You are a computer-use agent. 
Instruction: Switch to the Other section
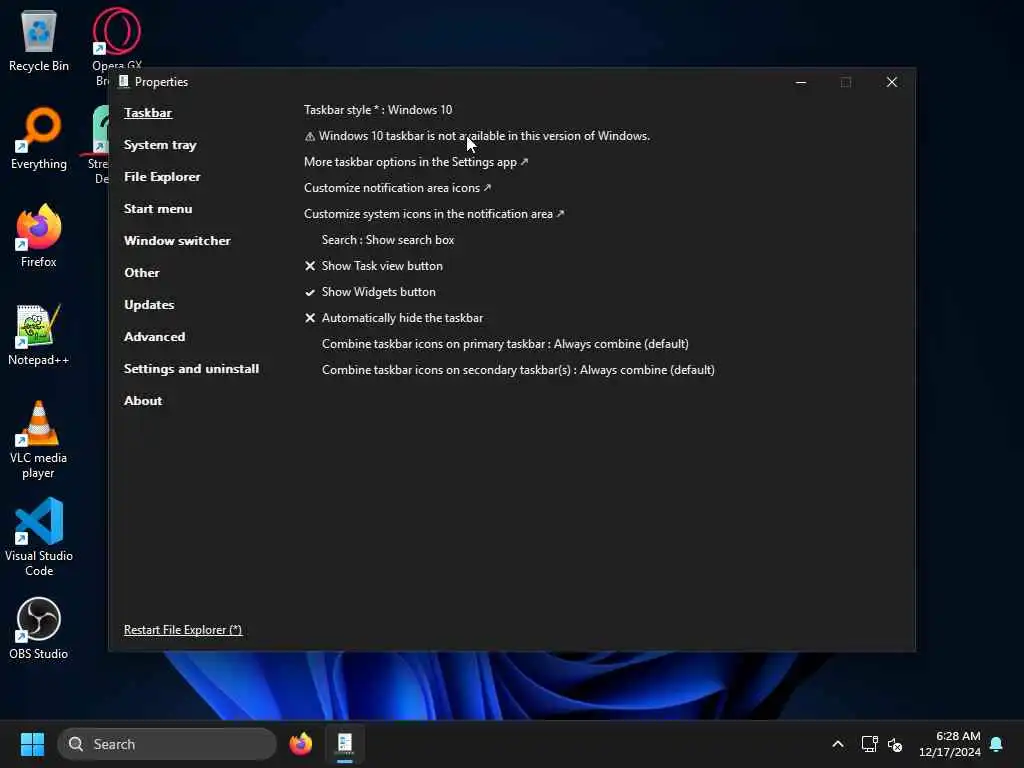click(x=142, y=272)
